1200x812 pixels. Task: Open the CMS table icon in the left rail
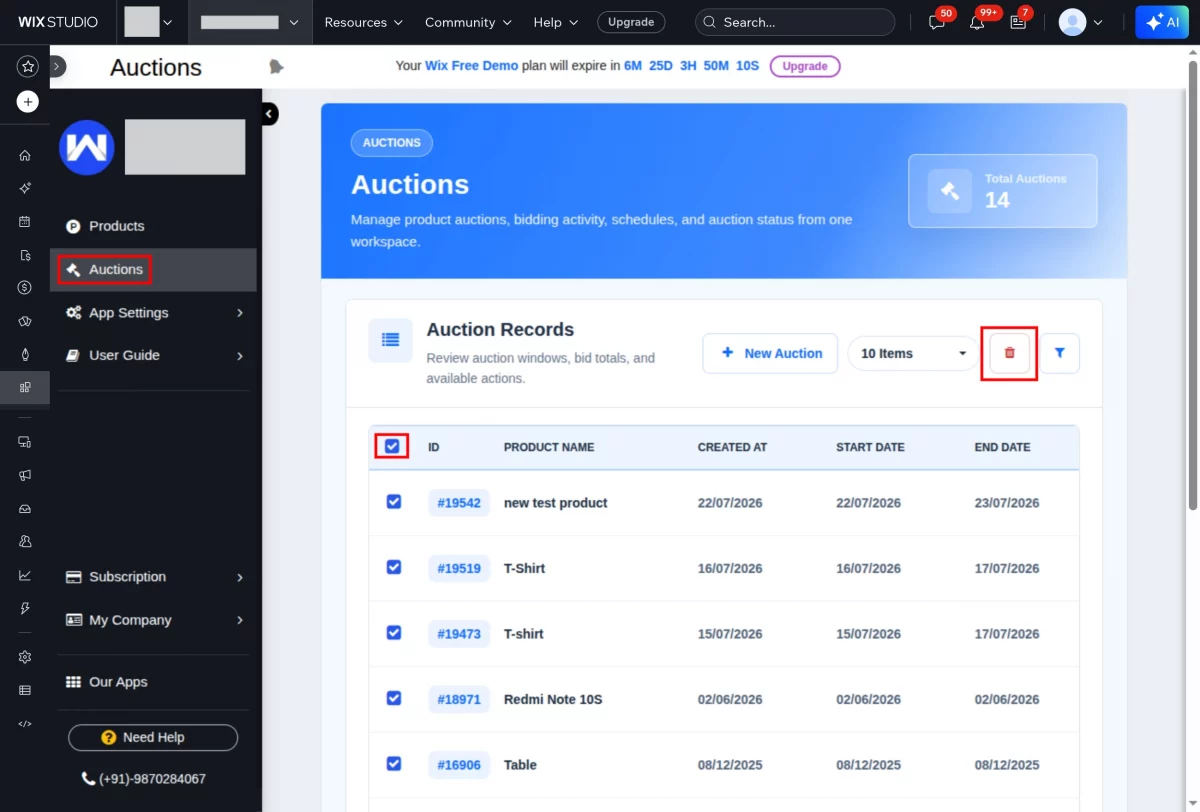point(25,690)
